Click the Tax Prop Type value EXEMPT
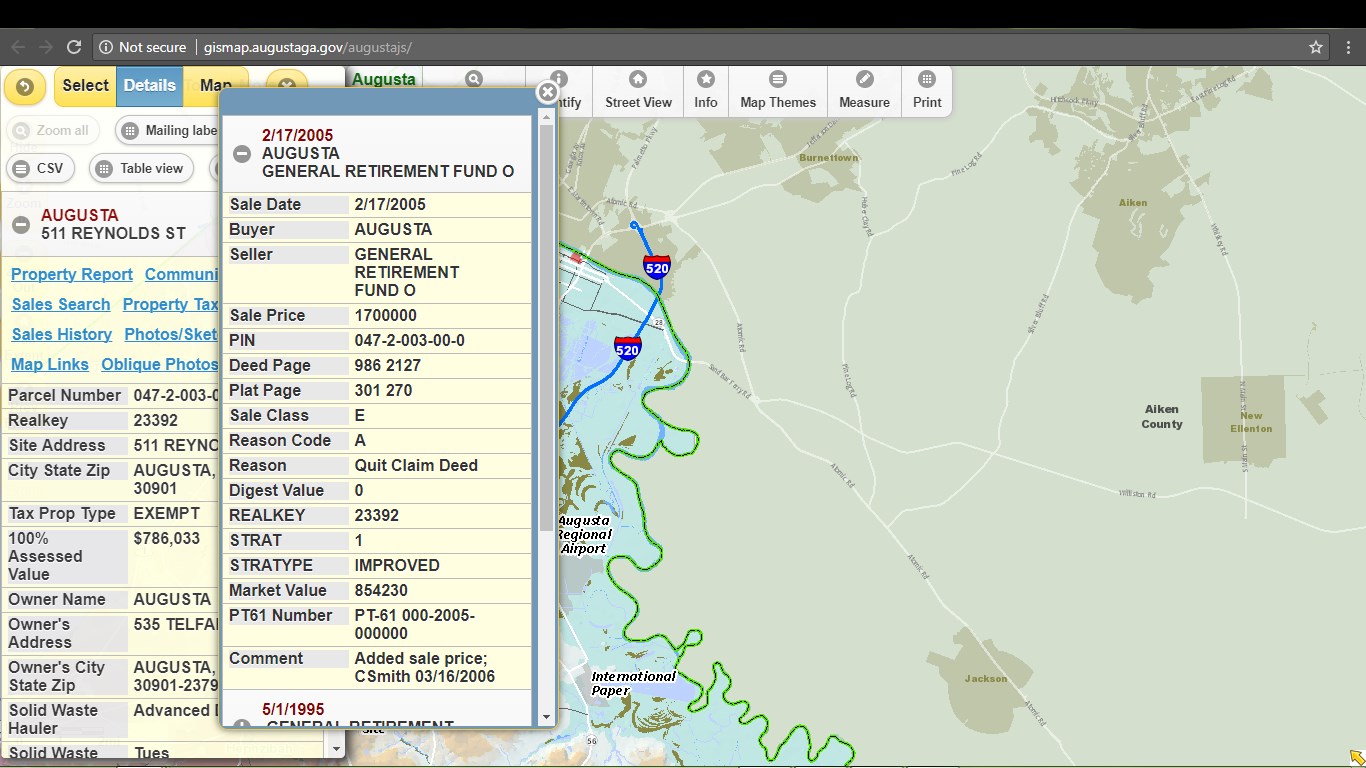 click(166, 513)
